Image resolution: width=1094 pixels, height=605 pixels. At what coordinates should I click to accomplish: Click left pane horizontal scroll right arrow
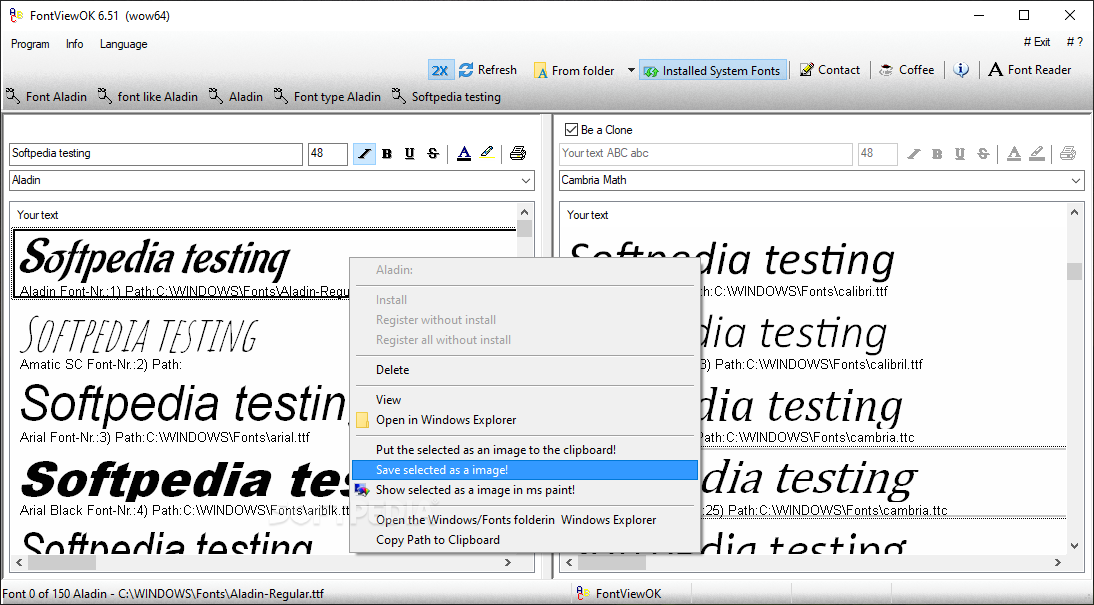[508, 562]
